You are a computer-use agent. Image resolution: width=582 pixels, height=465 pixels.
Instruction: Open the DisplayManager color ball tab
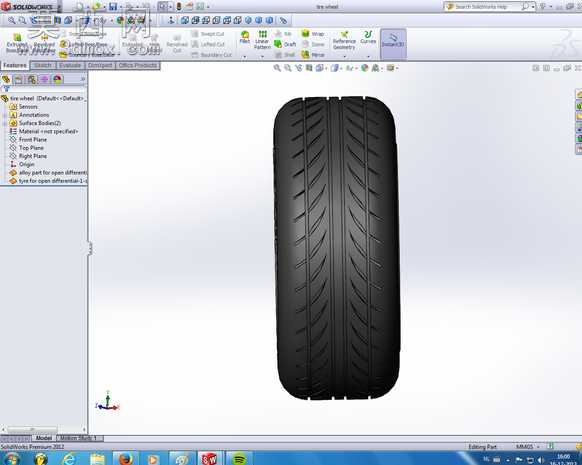(x=58, y=79)
